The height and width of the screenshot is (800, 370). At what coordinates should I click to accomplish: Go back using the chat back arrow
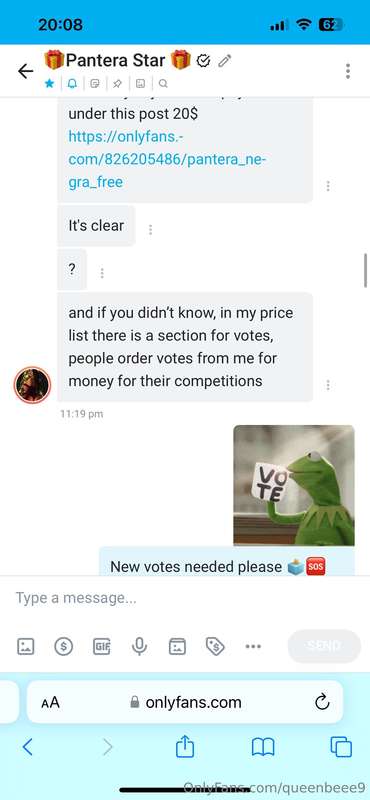26,71
